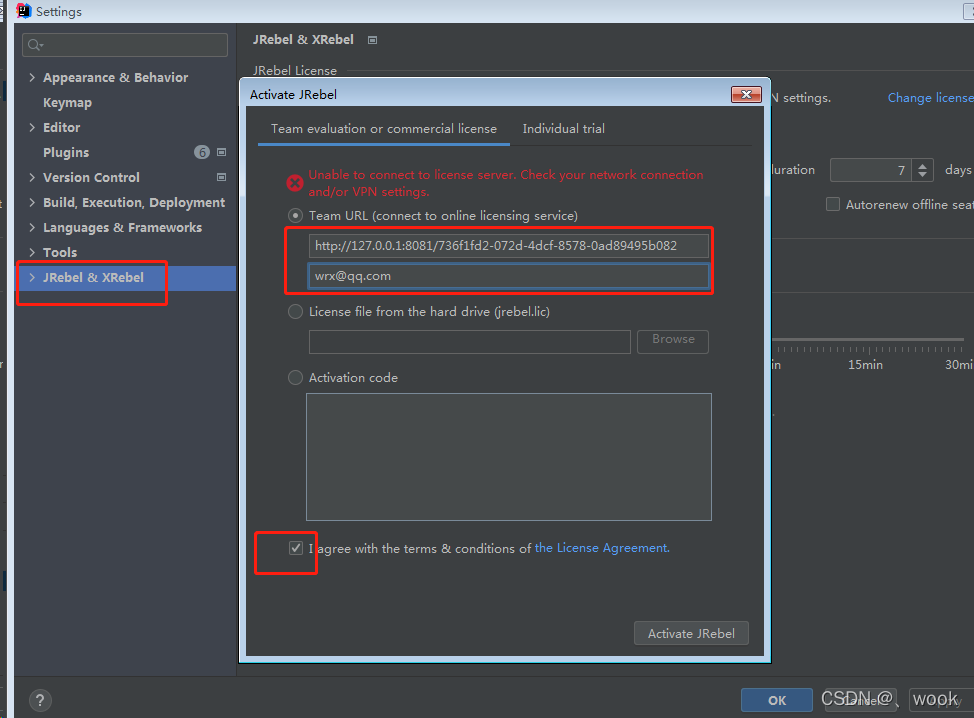Click the offline duration days value field
Screen dimensions: 974x718
[870, 170]
